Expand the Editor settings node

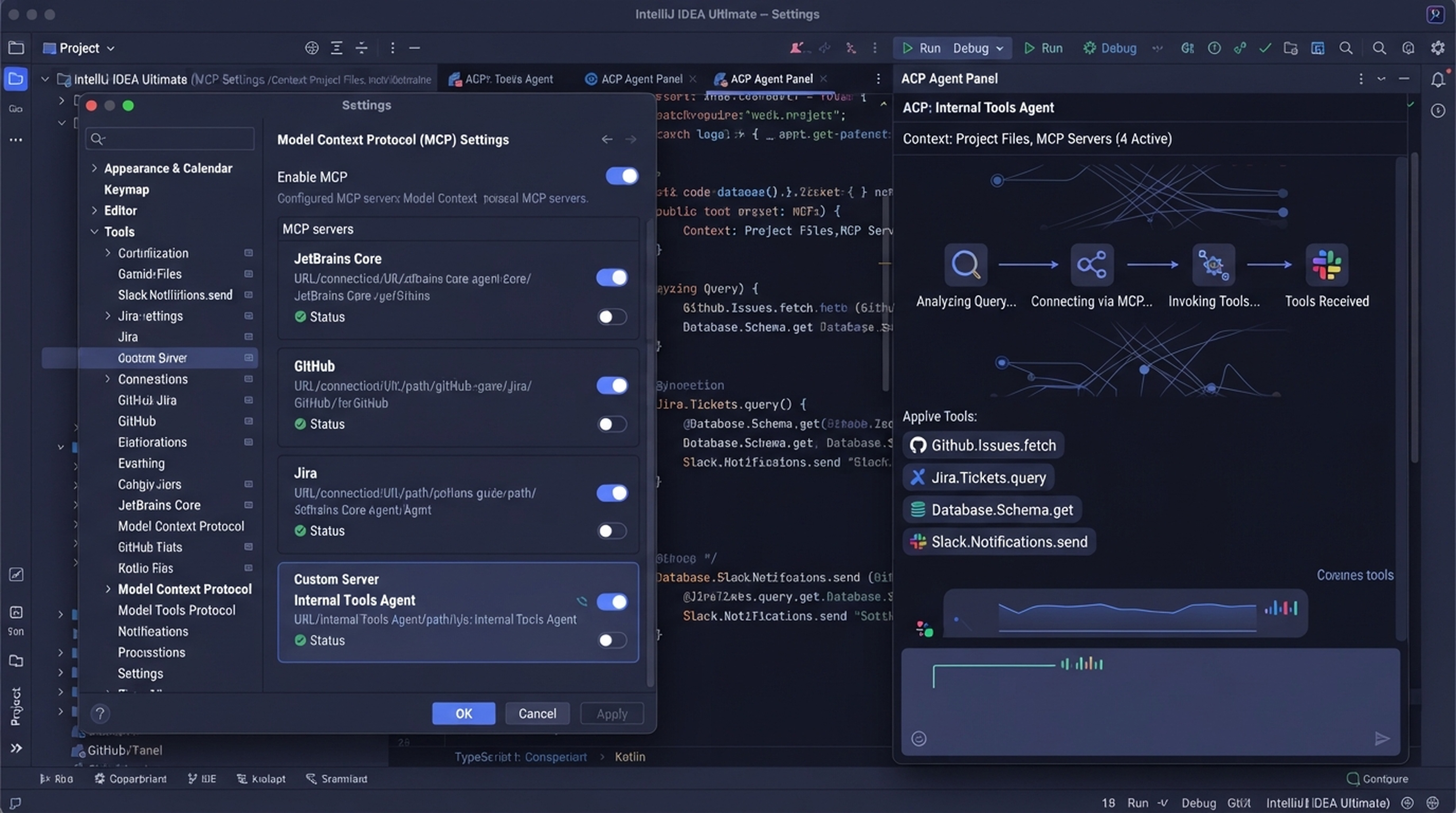(x=94, y=210)
